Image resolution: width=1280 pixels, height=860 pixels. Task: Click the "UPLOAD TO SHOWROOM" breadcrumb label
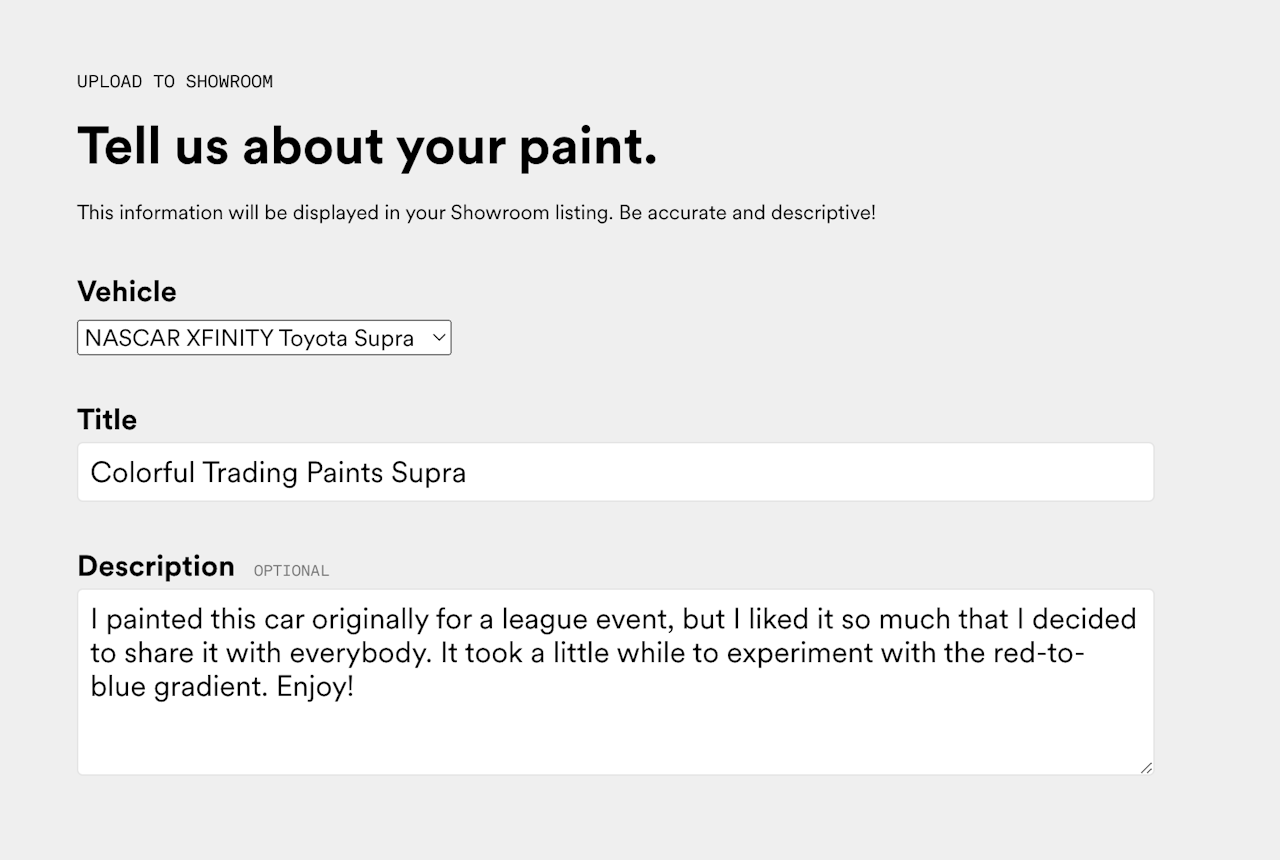tap(175, 82)
